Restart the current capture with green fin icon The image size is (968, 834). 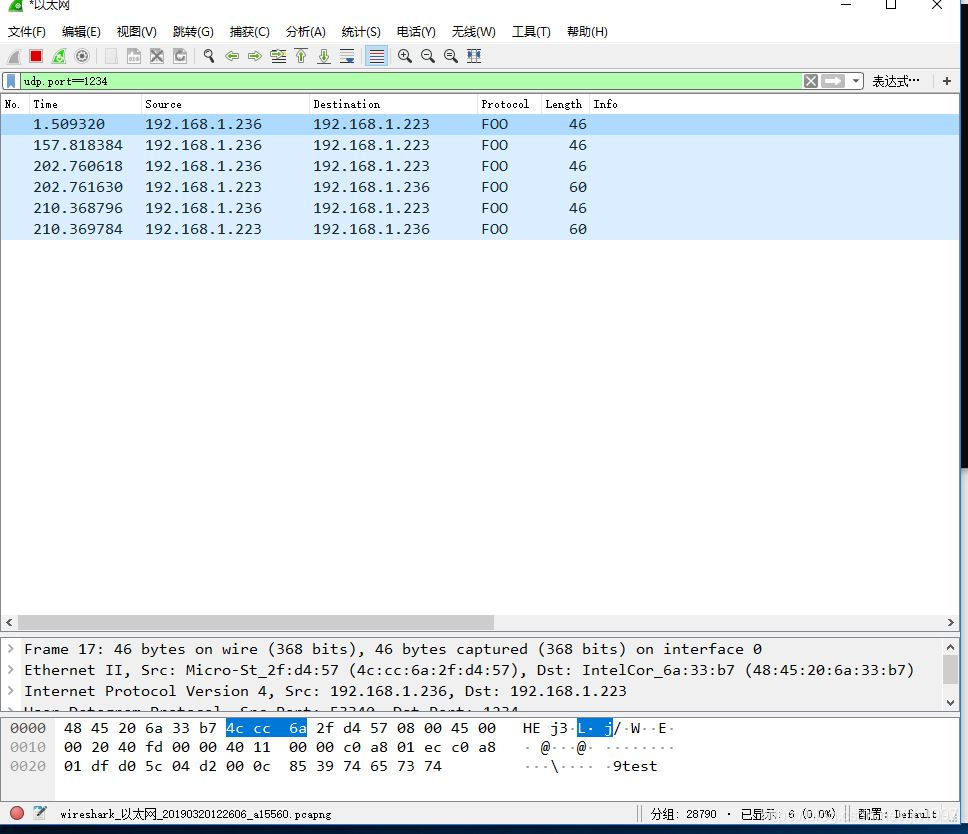pyautogui.click(x=59, y=56)
